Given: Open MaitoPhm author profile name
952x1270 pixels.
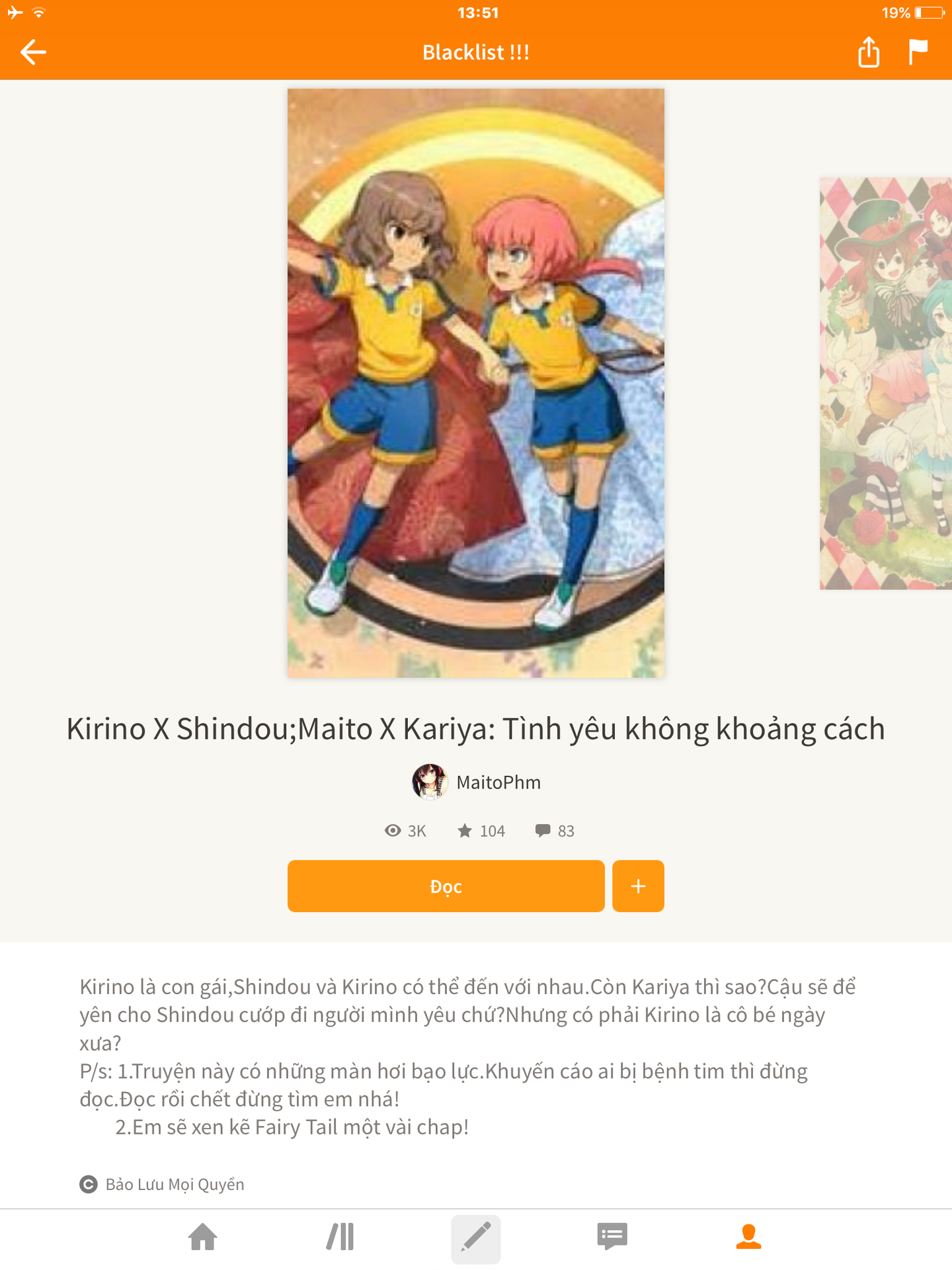Looking at the screenshot, I should [498, 783].
